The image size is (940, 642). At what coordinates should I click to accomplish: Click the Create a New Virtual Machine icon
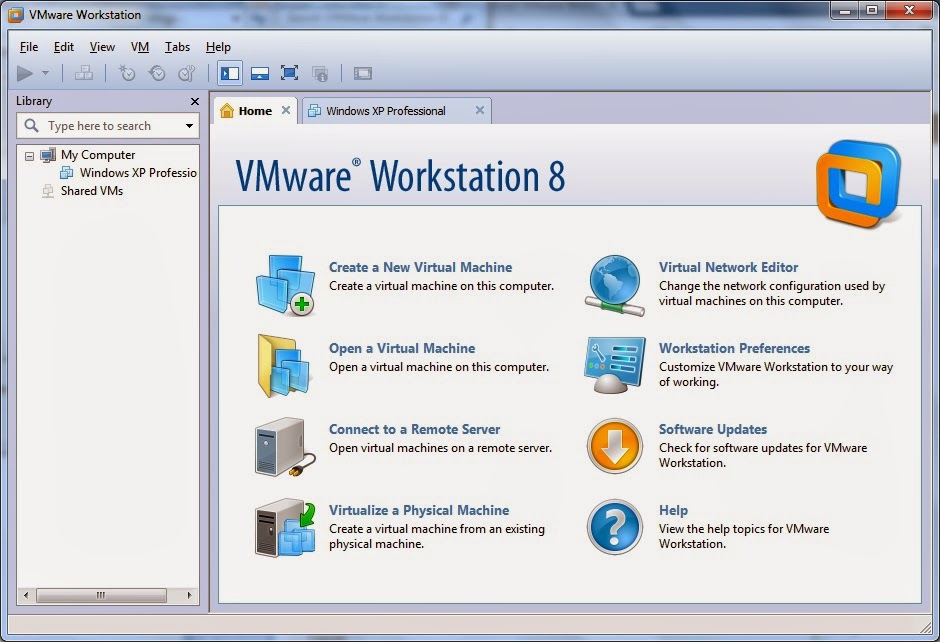pyautogui.click(x=286, y=285)
